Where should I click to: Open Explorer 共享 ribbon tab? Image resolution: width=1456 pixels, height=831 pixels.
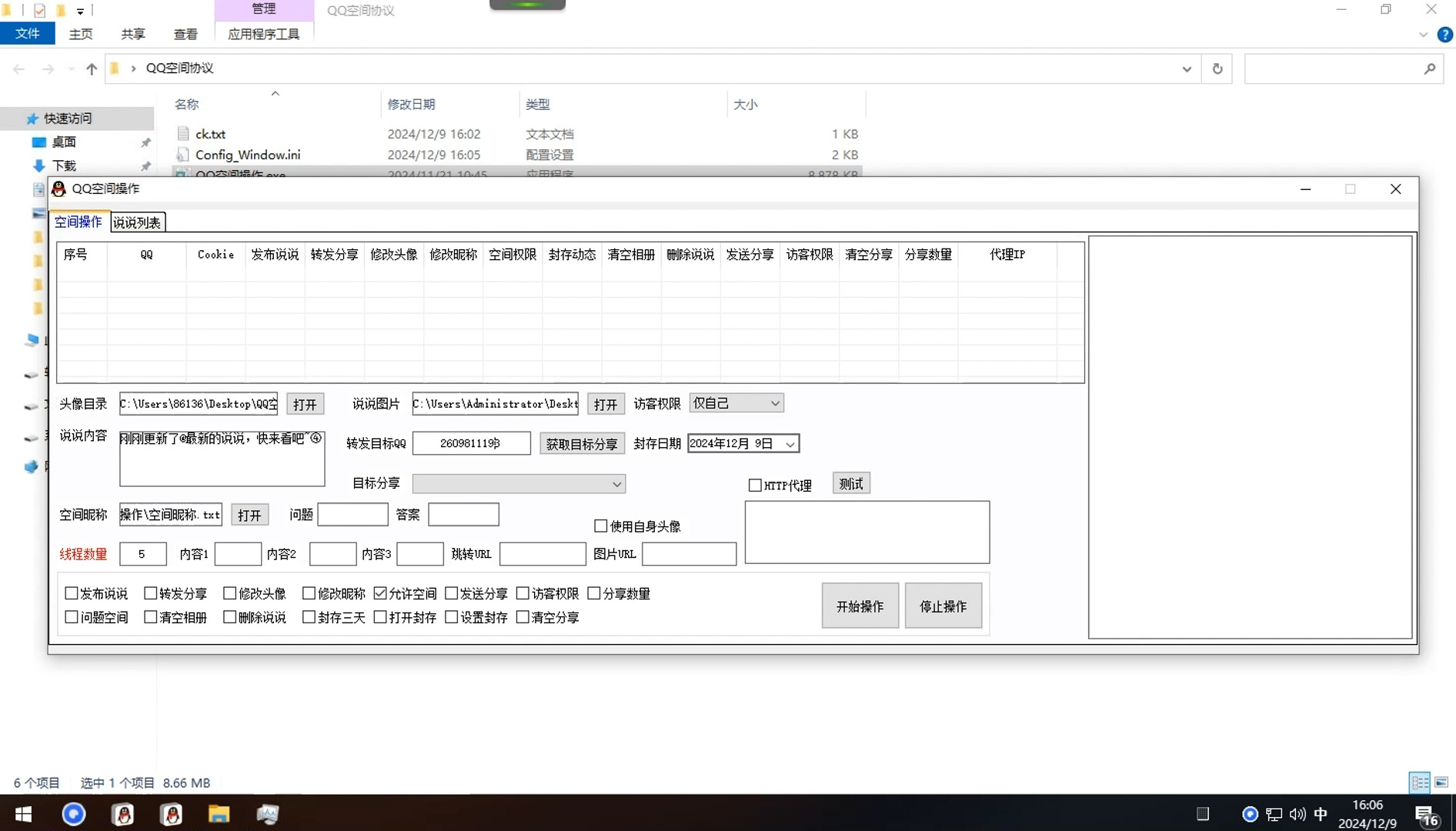[133, 34]
